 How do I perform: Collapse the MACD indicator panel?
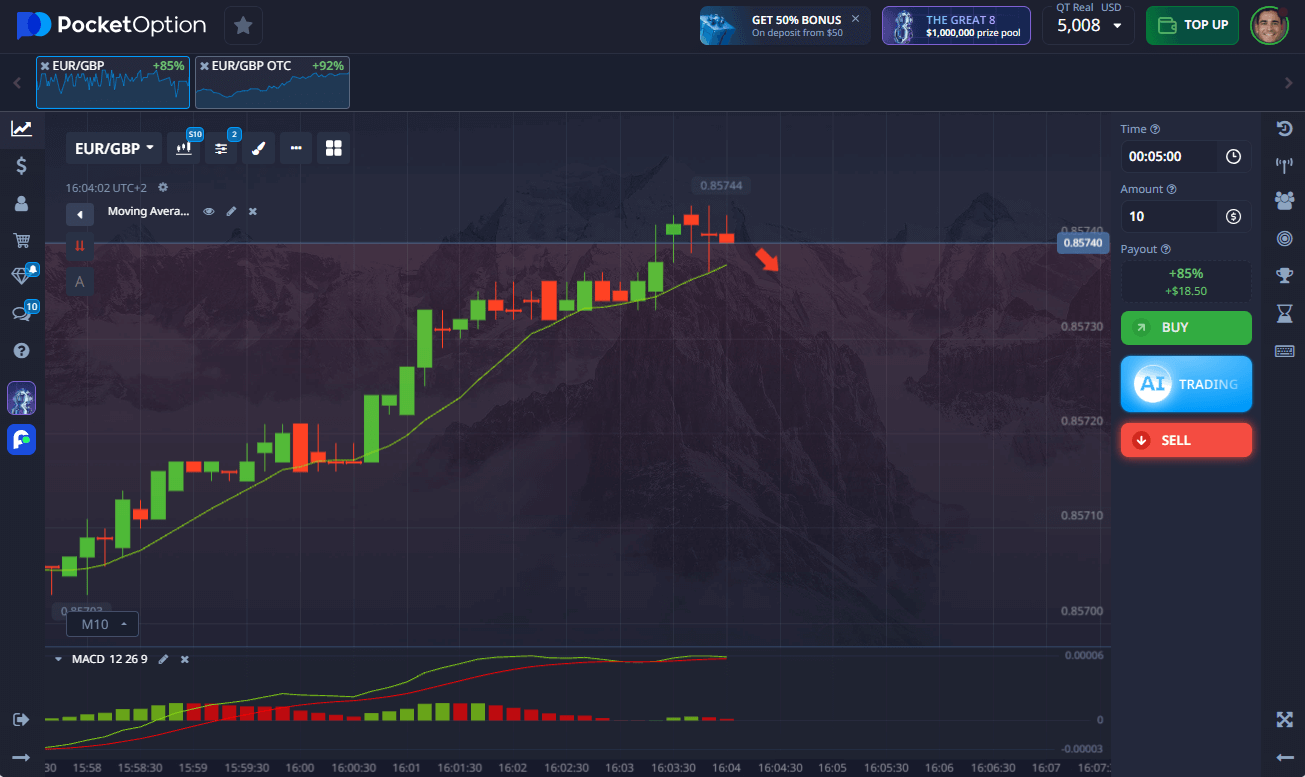point(58,659)
